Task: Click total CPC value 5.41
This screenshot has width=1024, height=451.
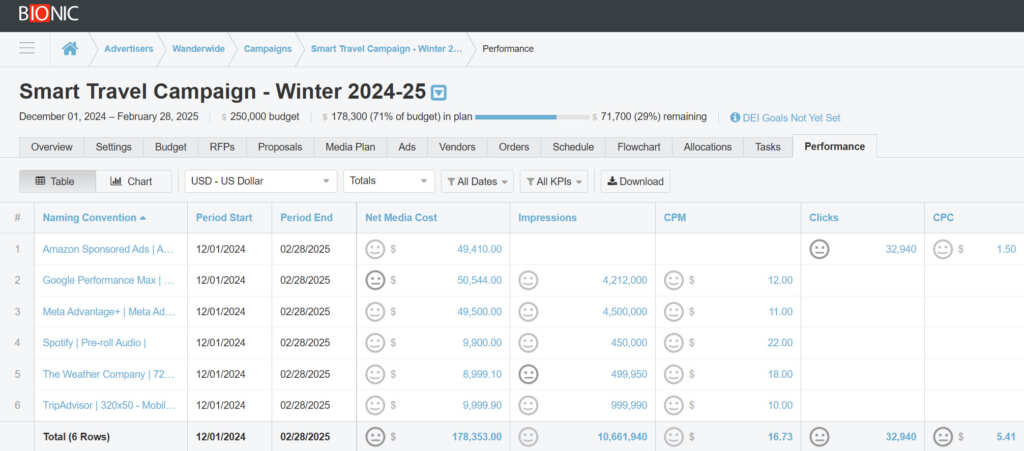Action: pyautogui.click(x=1006, y=437)
